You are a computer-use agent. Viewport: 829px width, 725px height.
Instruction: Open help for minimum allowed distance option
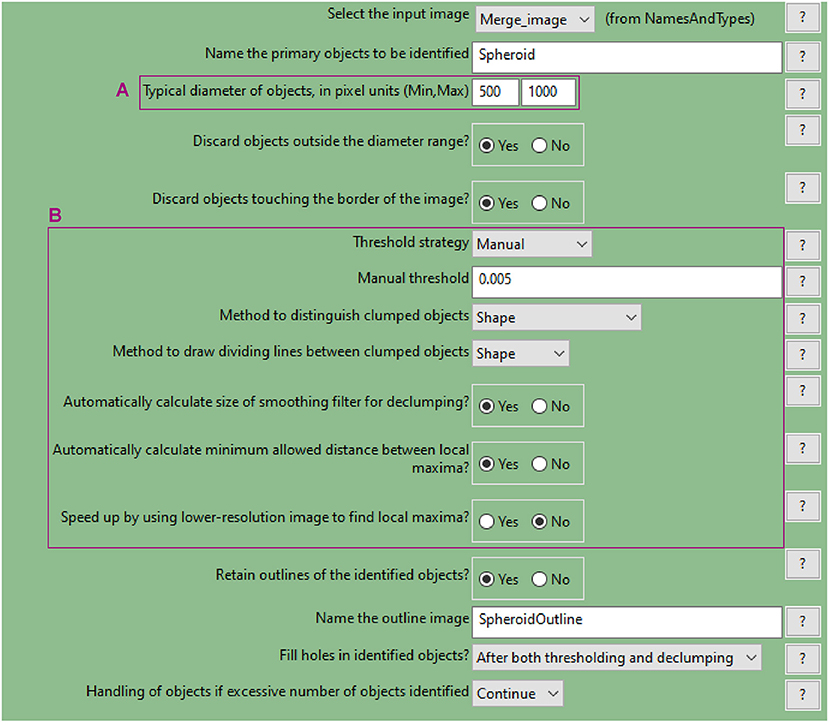tap(802, 448)
